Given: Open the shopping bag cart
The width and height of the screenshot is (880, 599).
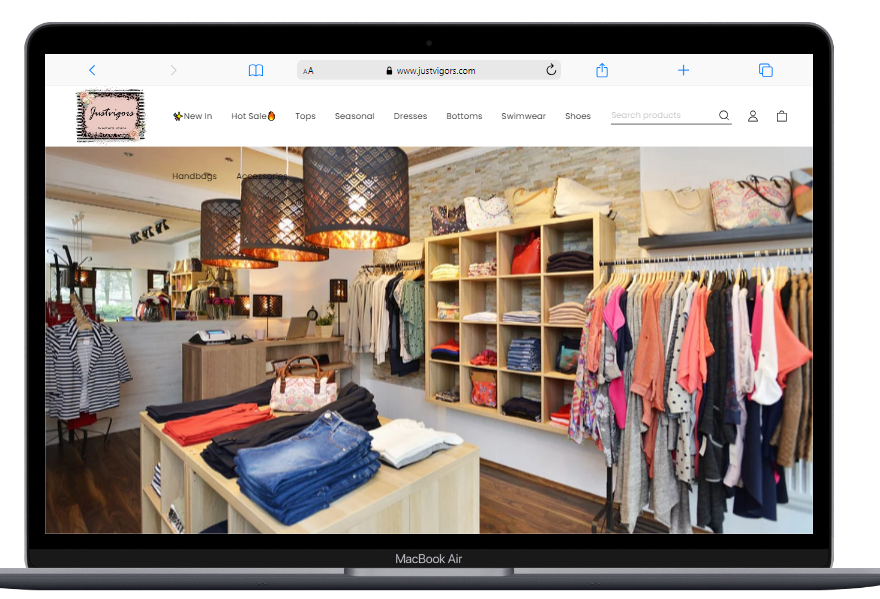Looking at the screenshot, I should (782, 116).
